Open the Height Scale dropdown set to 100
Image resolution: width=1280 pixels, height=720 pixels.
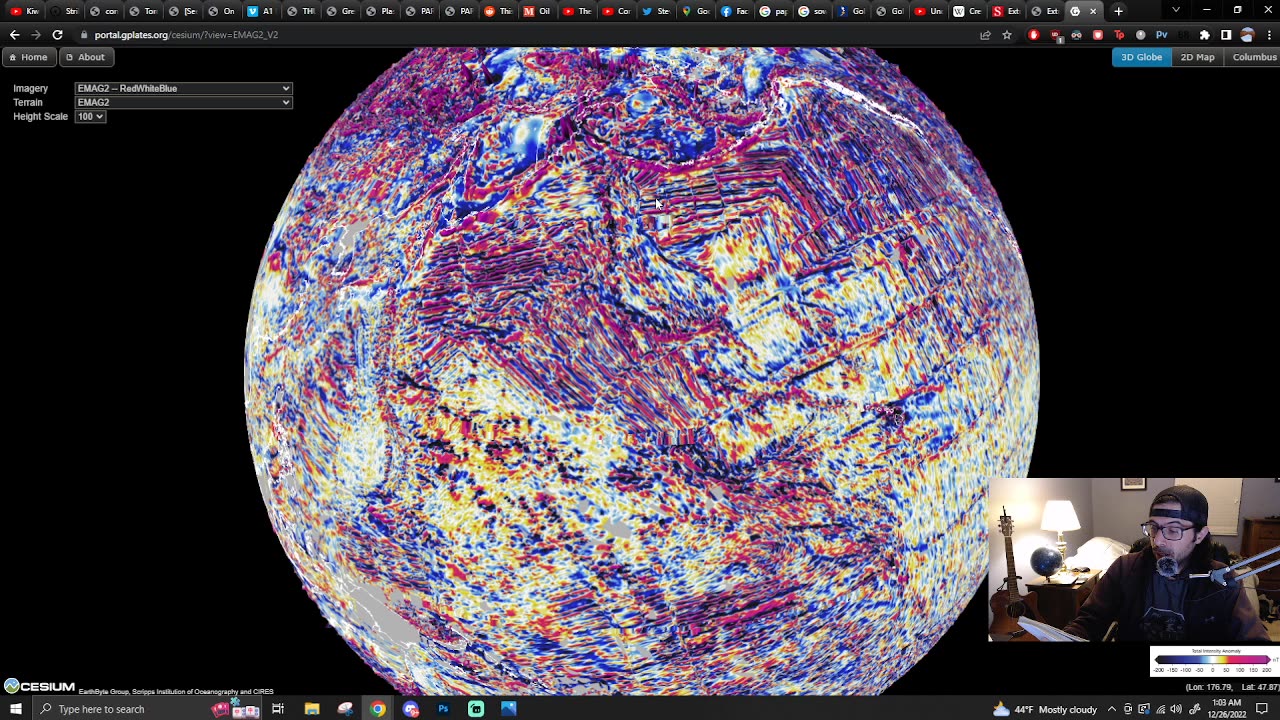pos(90,116)
